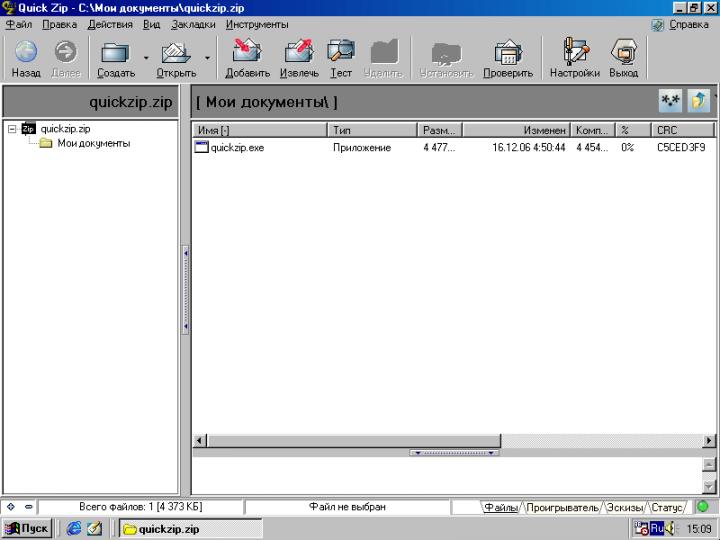Open the Закладки menu

pos(193,24)
